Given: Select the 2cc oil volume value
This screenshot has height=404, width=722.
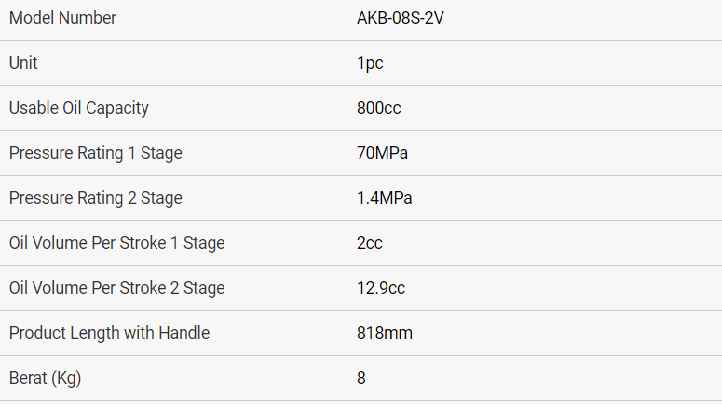Looking at the screenshot, I should (370, 243).
